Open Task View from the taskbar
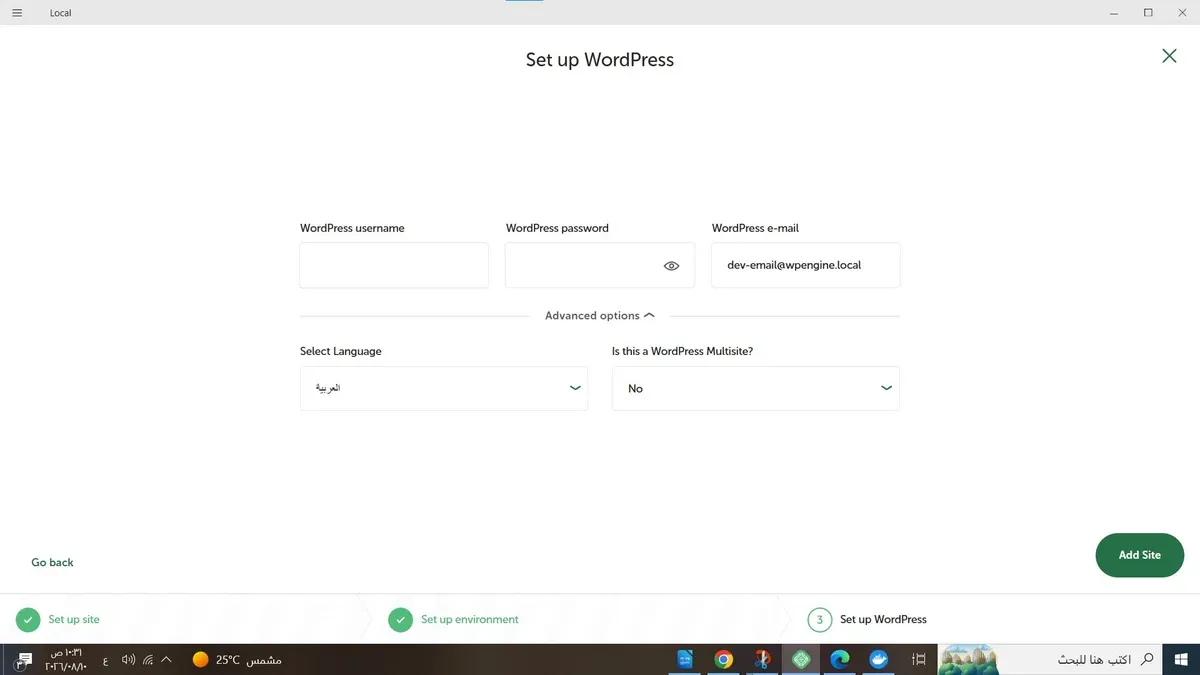Viewport: 1200px width, 675px height. point(919,660)
